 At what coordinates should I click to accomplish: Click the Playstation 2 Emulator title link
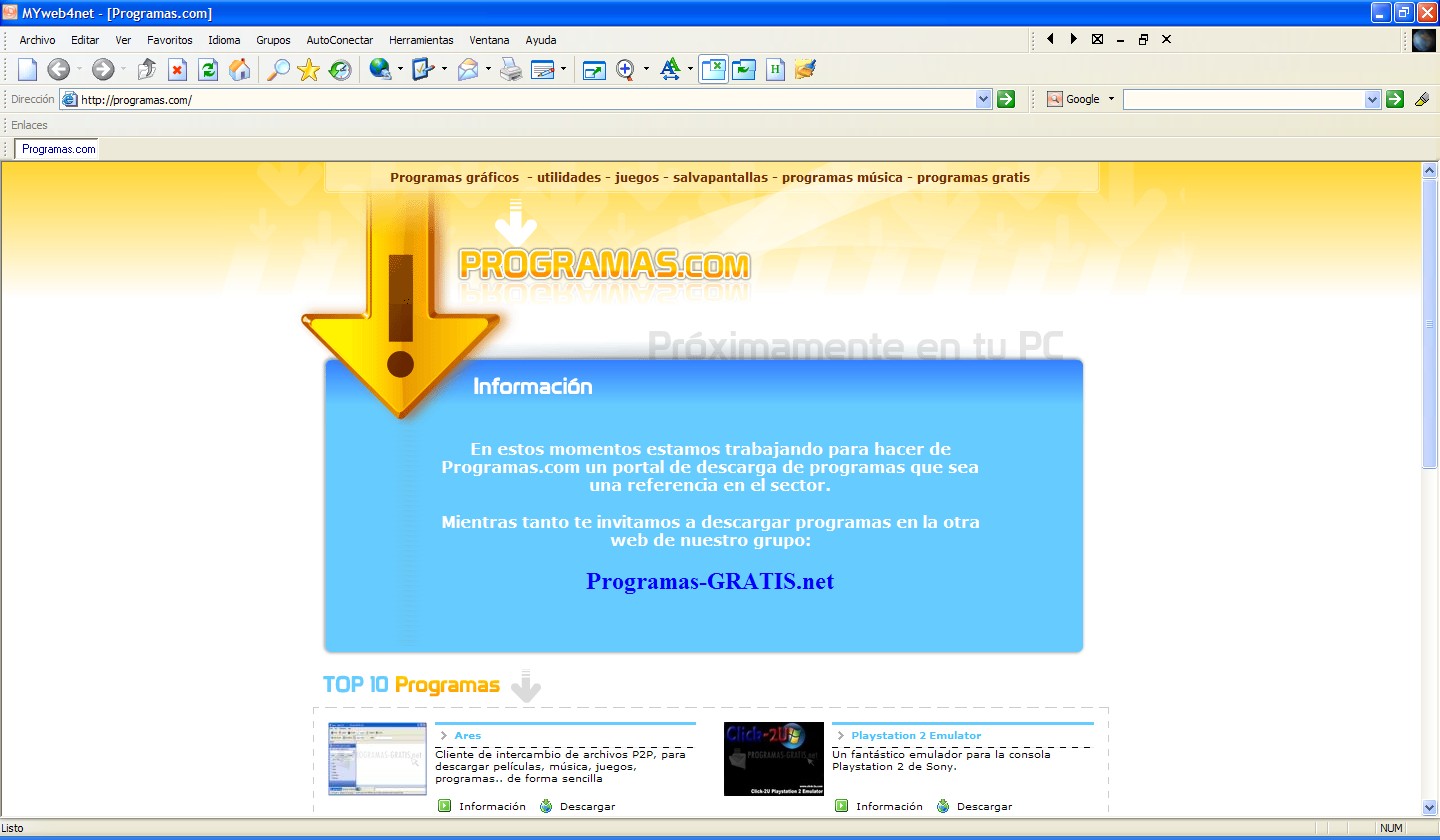916,735
